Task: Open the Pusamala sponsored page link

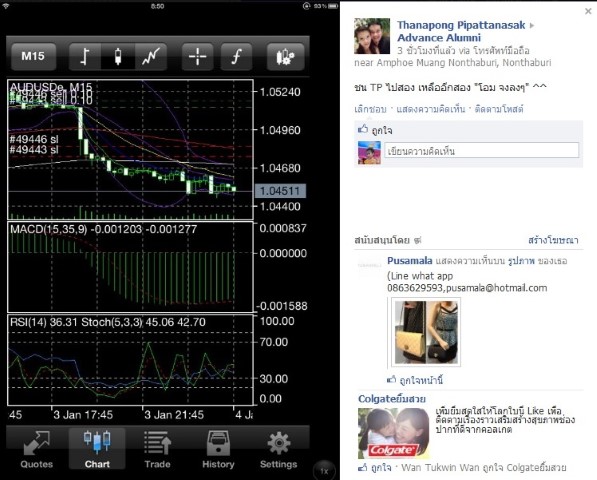Action: (410, 261)
